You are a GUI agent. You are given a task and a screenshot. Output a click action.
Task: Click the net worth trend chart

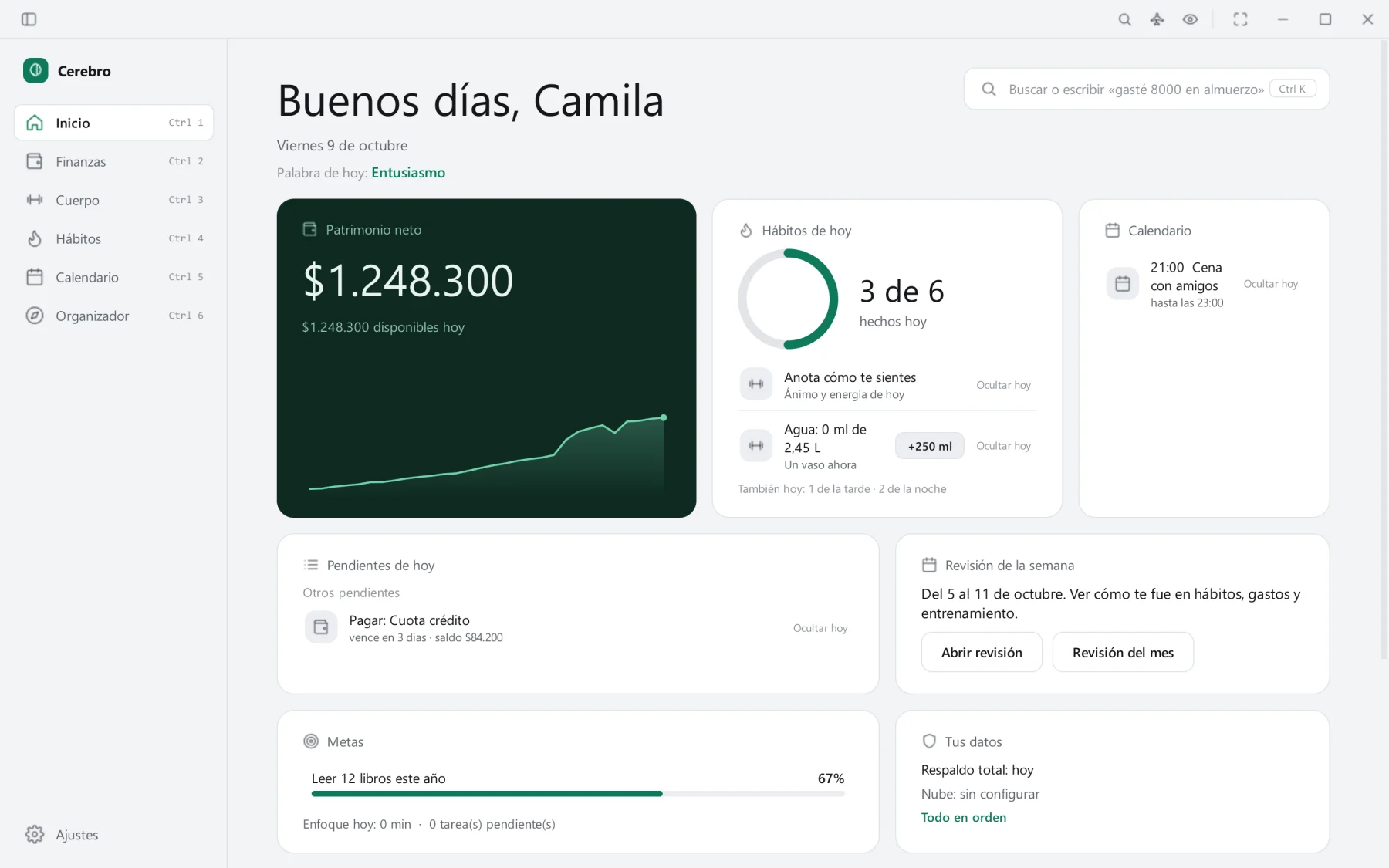[x=487, y=454]
